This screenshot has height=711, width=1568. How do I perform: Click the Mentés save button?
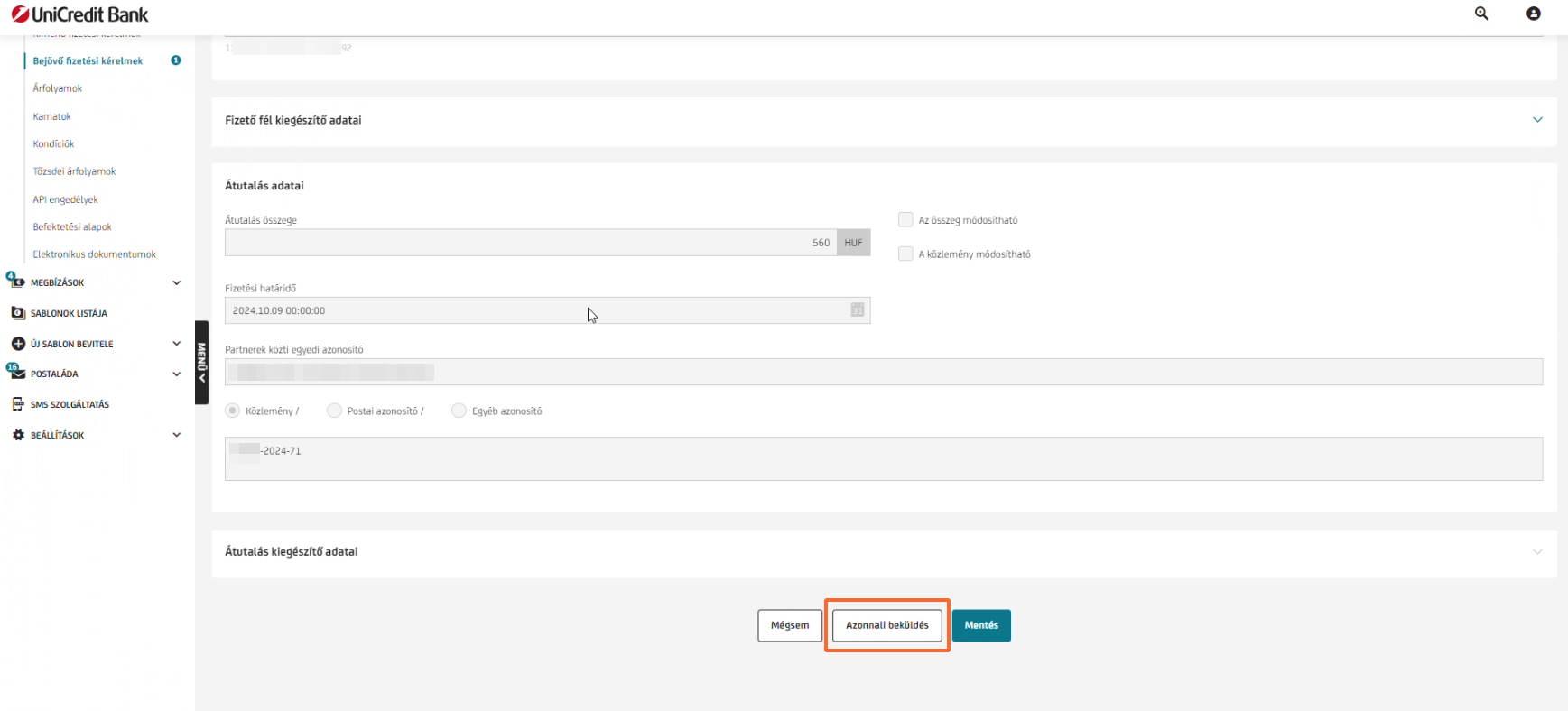pyautogui.click(x=981, y=625)
